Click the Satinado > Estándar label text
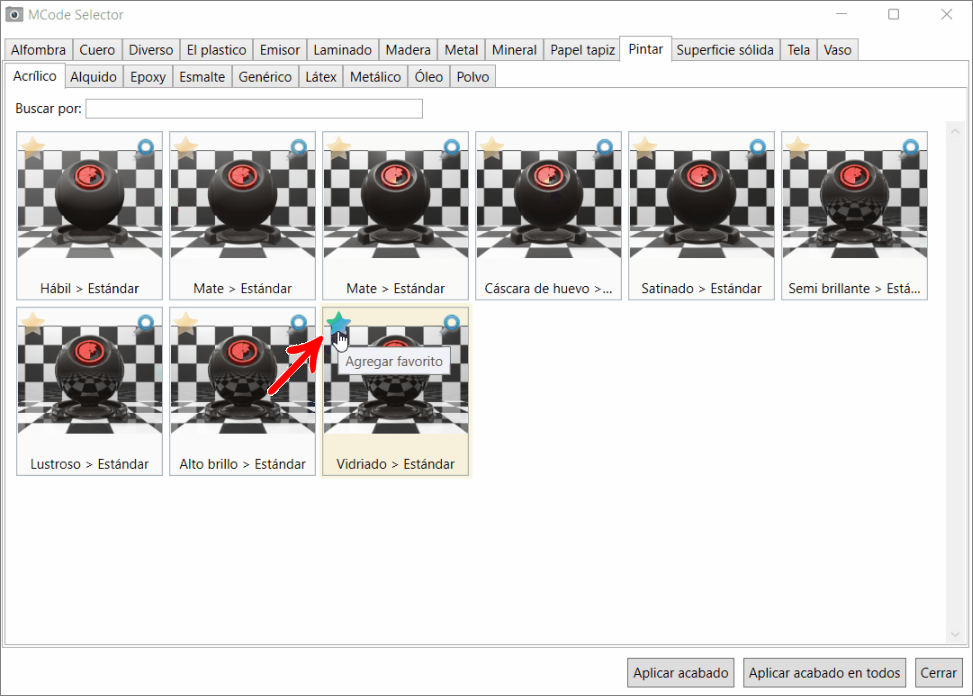 [701, 288]
